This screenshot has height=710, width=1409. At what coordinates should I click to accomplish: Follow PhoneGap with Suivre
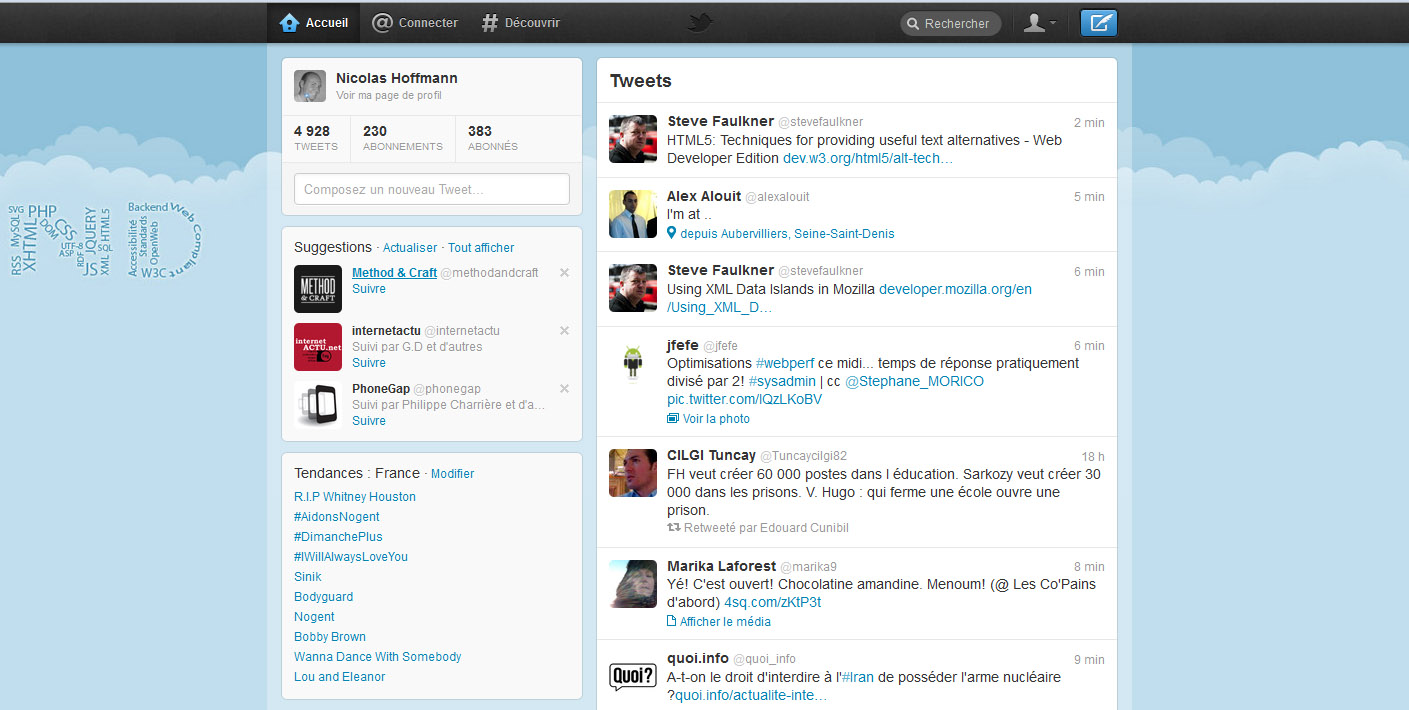point(369,421)
